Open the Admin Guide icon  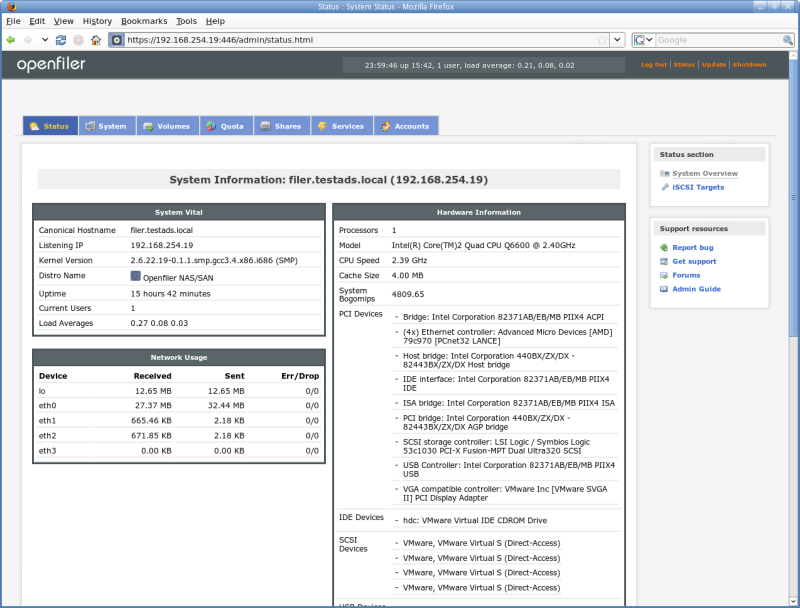pos(662,288)
